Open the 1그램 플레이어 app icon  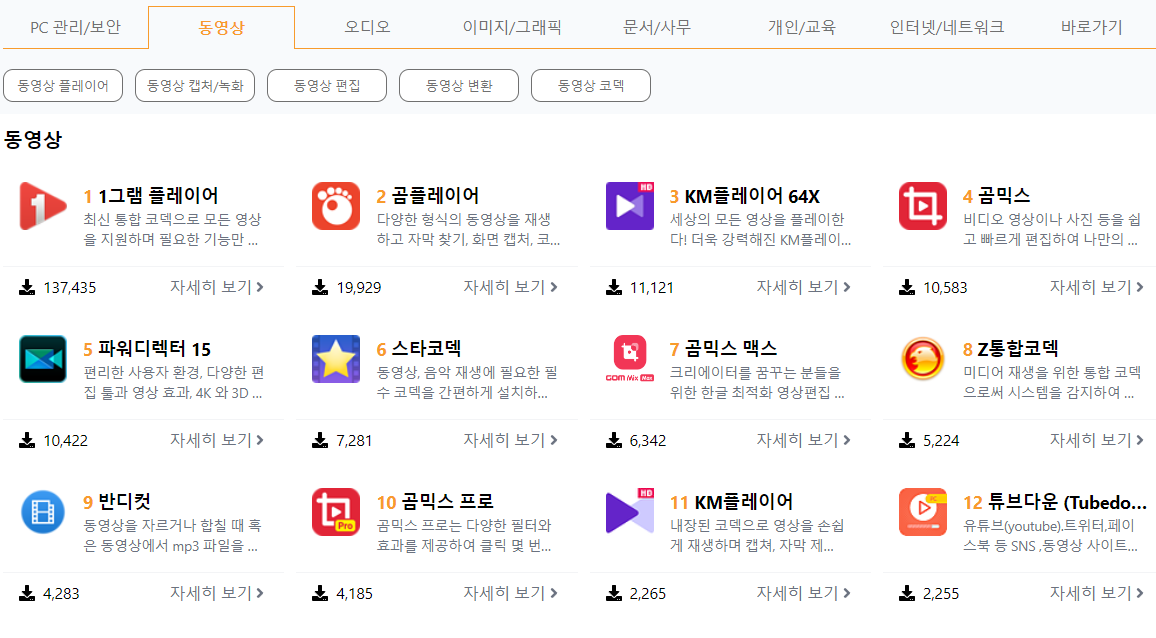[x=43, y=206]
